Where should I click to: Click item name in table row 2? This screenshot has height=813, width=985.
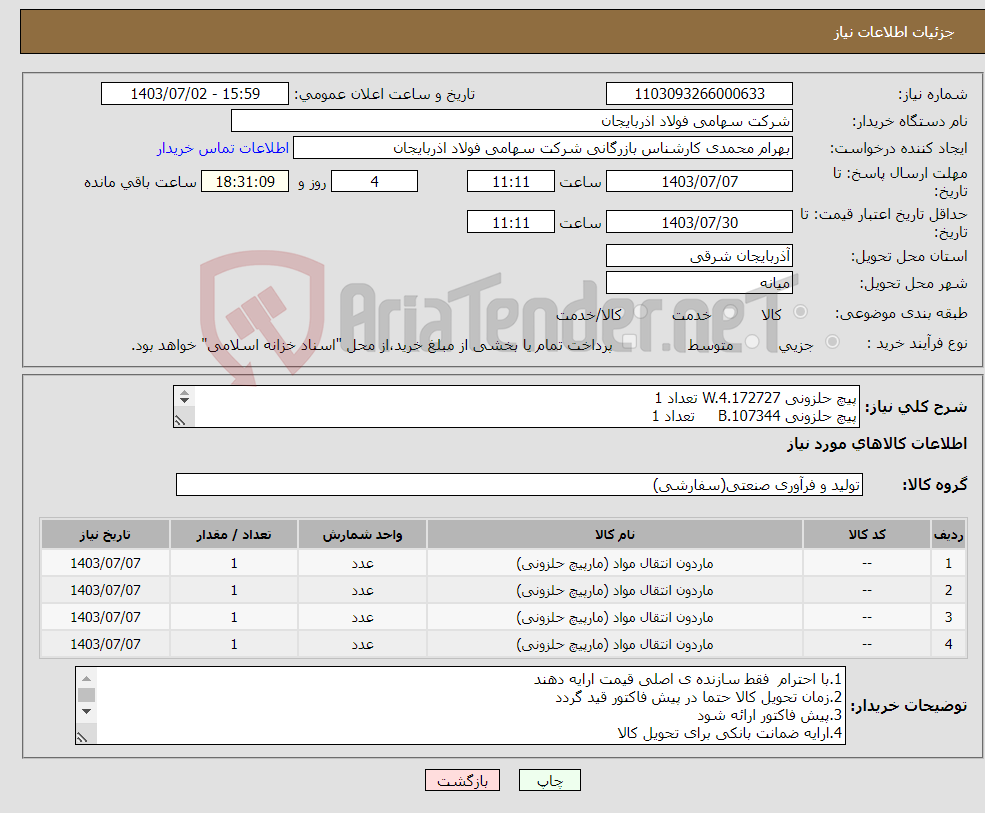(x=614, y=591)
